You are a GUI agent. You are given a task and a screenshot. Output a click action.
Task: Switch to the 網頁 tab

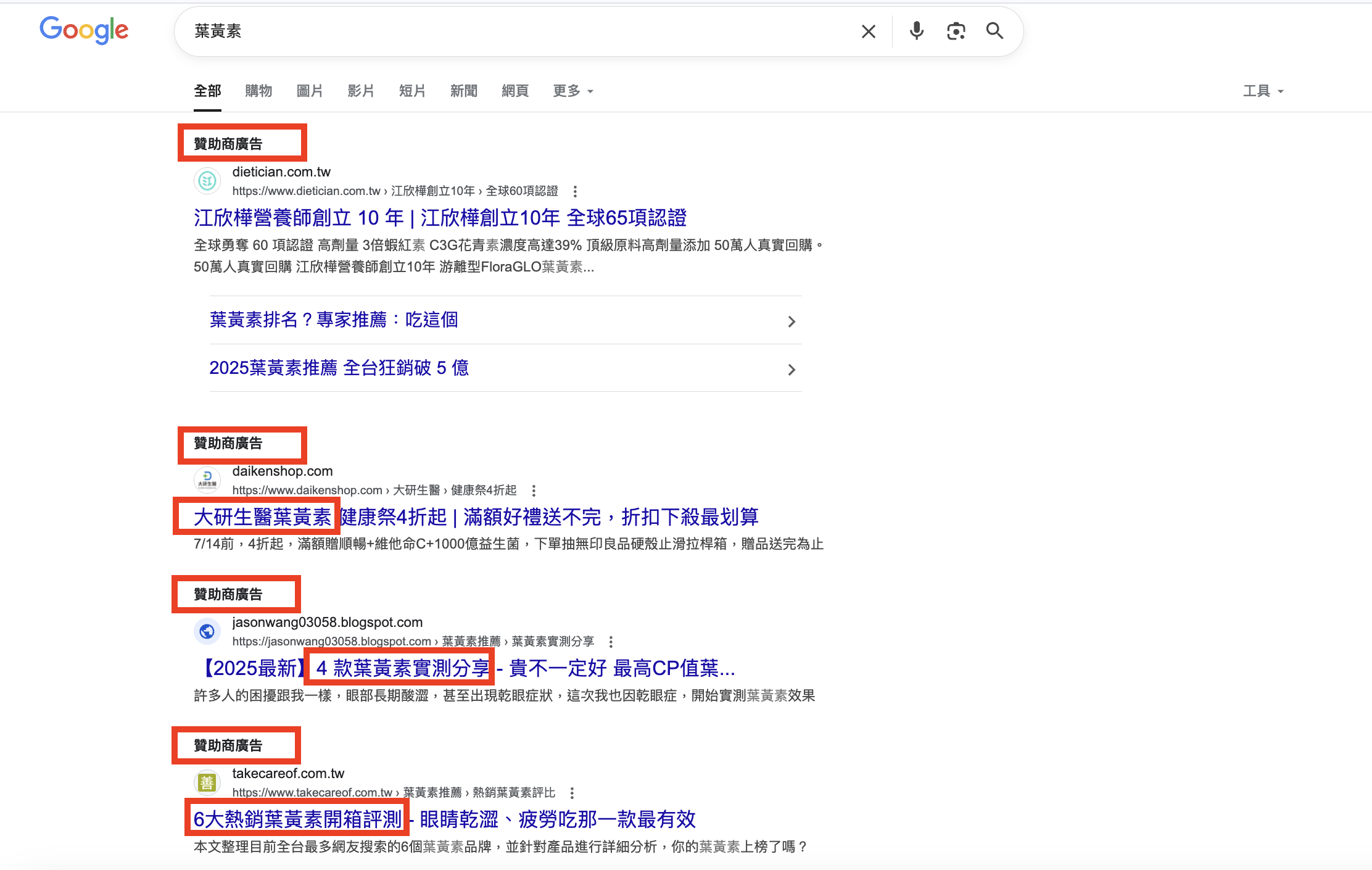click(515, 91)
